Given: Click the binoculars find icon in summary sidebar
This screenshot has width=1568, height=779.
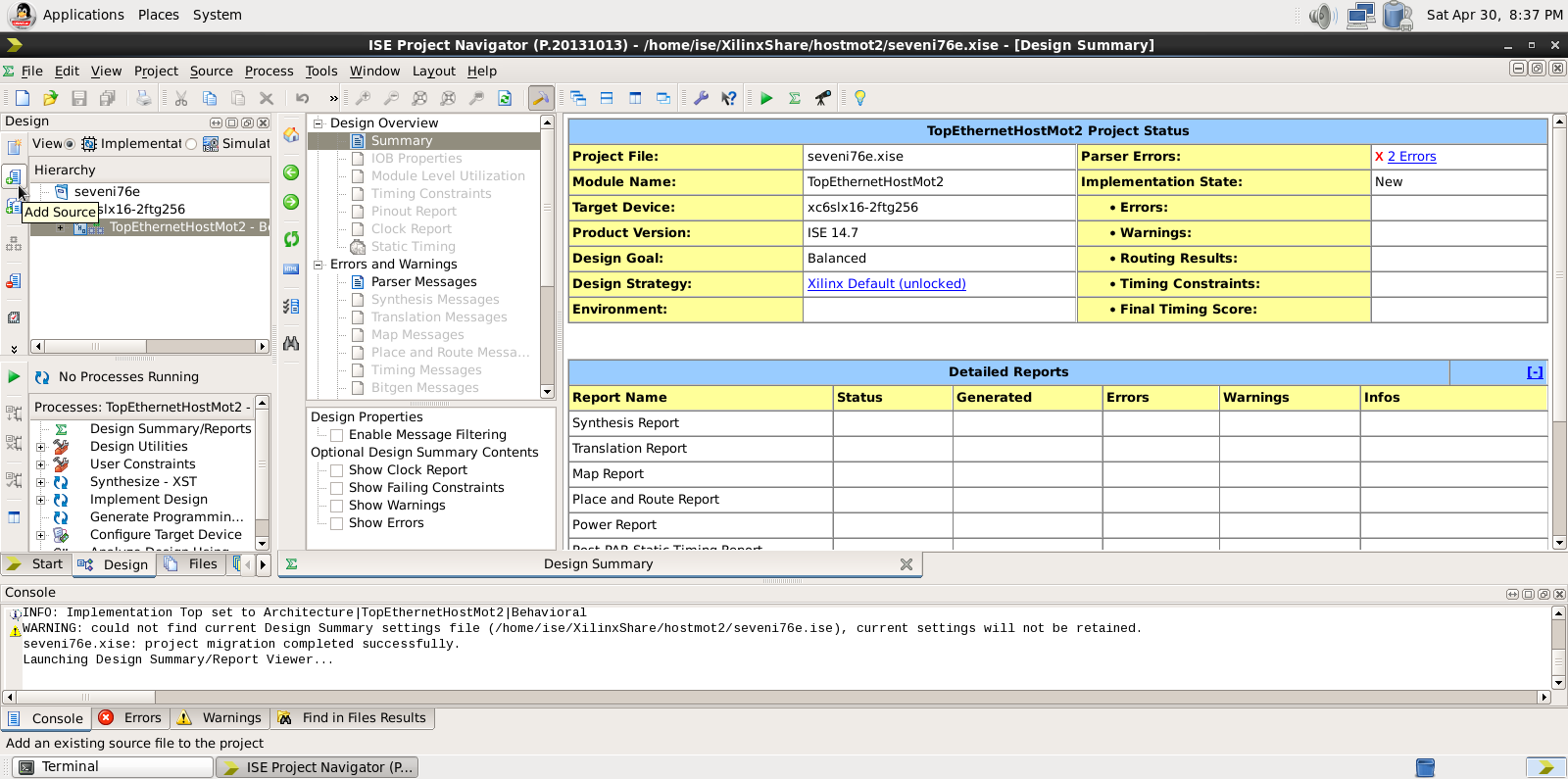Looking at the screenshot, I should coord(291,344).
